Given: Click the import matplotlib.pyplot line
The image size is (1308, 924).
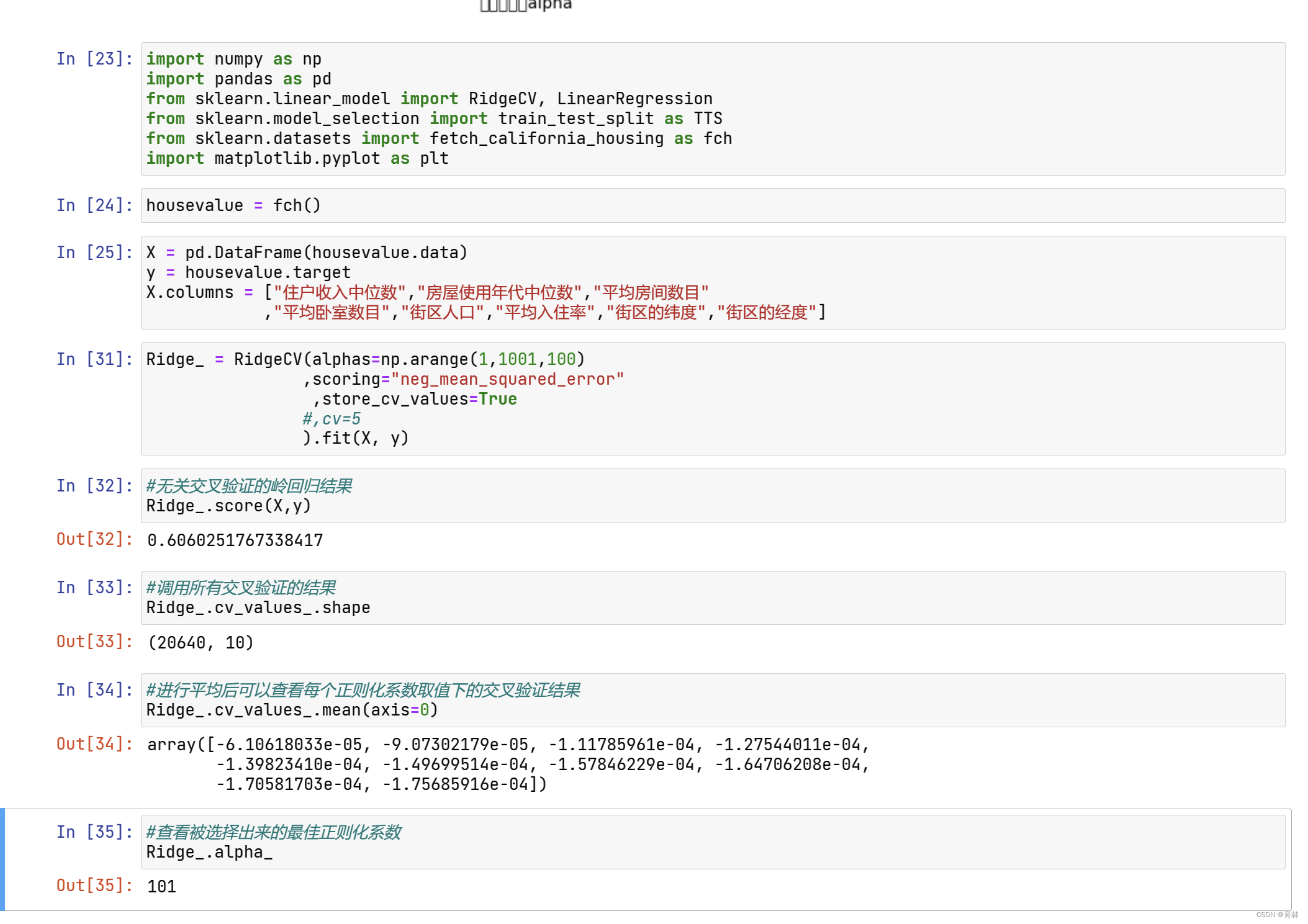Looking at the screenshot, I should point(297,158).
